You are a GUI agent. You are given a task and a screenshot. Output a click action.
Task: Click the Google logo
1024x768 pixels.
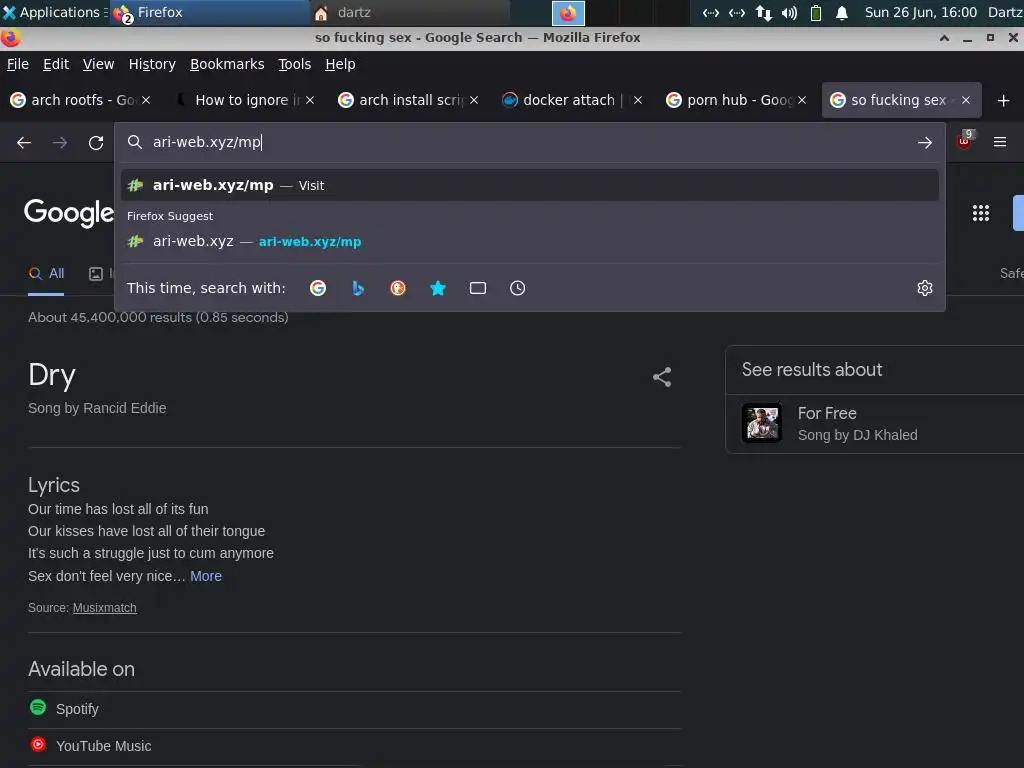coord(69,213)
